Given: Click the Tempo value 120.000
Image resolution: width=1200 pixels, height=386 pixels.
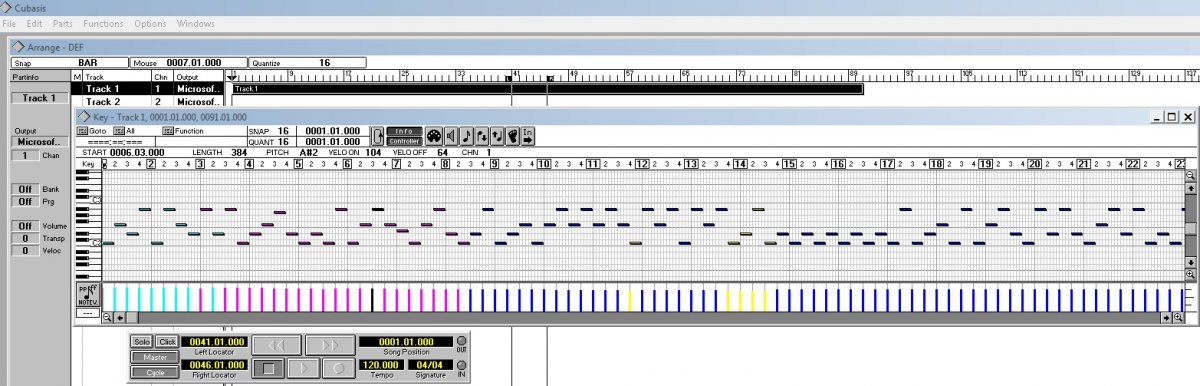Looking at the screenshot, I should pyautogui.click(x=381, y=365).
